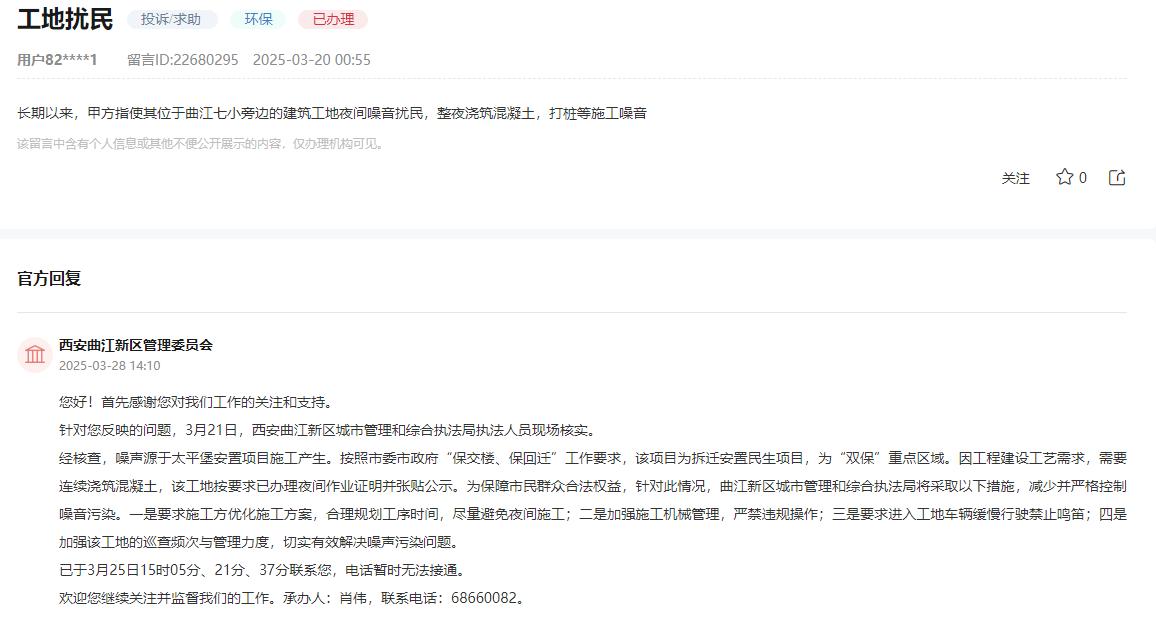Click line beginning 经核查，噪声源于
This screenshot has height=627, width=1156.
coord(593,458)
